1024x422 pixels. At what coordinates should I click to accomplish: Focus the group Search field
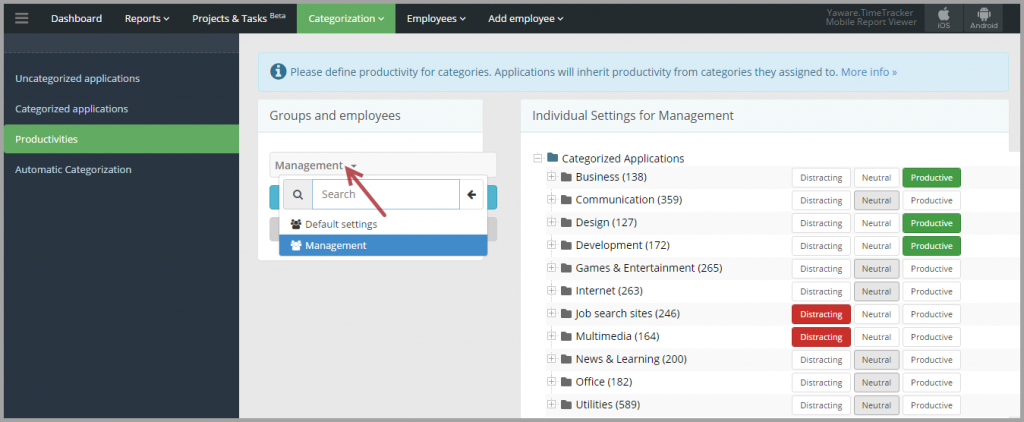tap(386, 195)
